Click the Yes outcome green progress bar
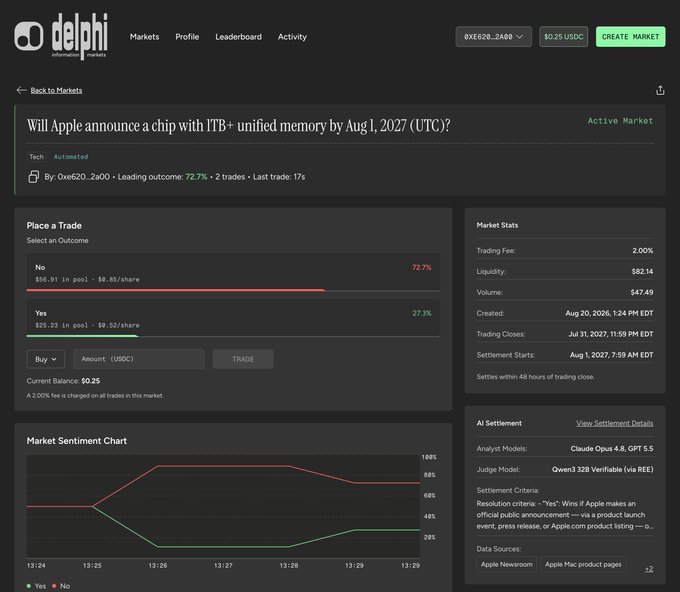 (x=82, y=336)
